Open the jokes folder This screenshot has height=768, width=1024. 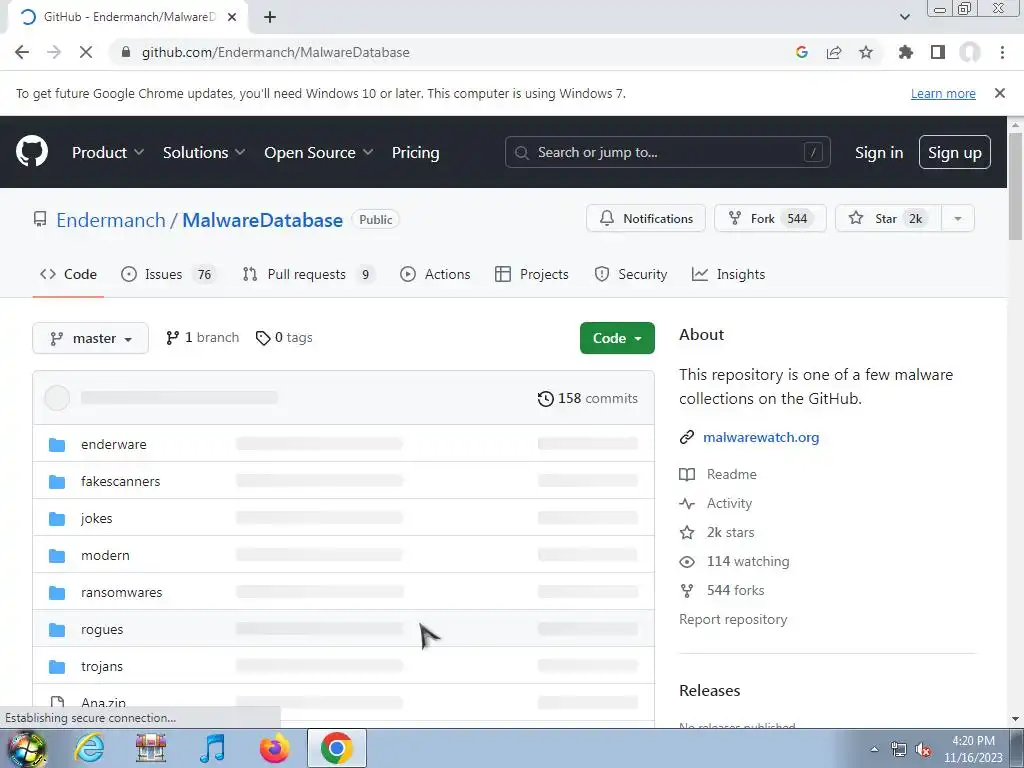click(97, 519)
